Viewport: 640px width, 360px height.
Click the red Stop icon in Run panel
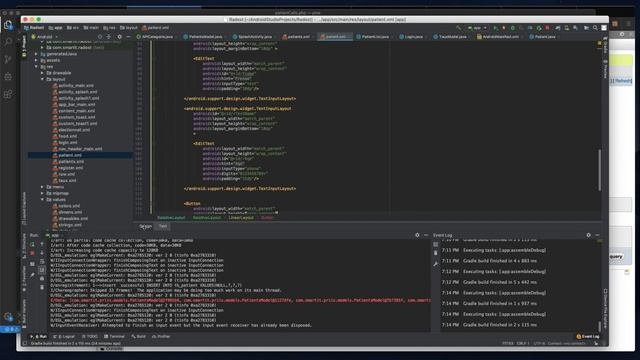(x=33, y=253)
